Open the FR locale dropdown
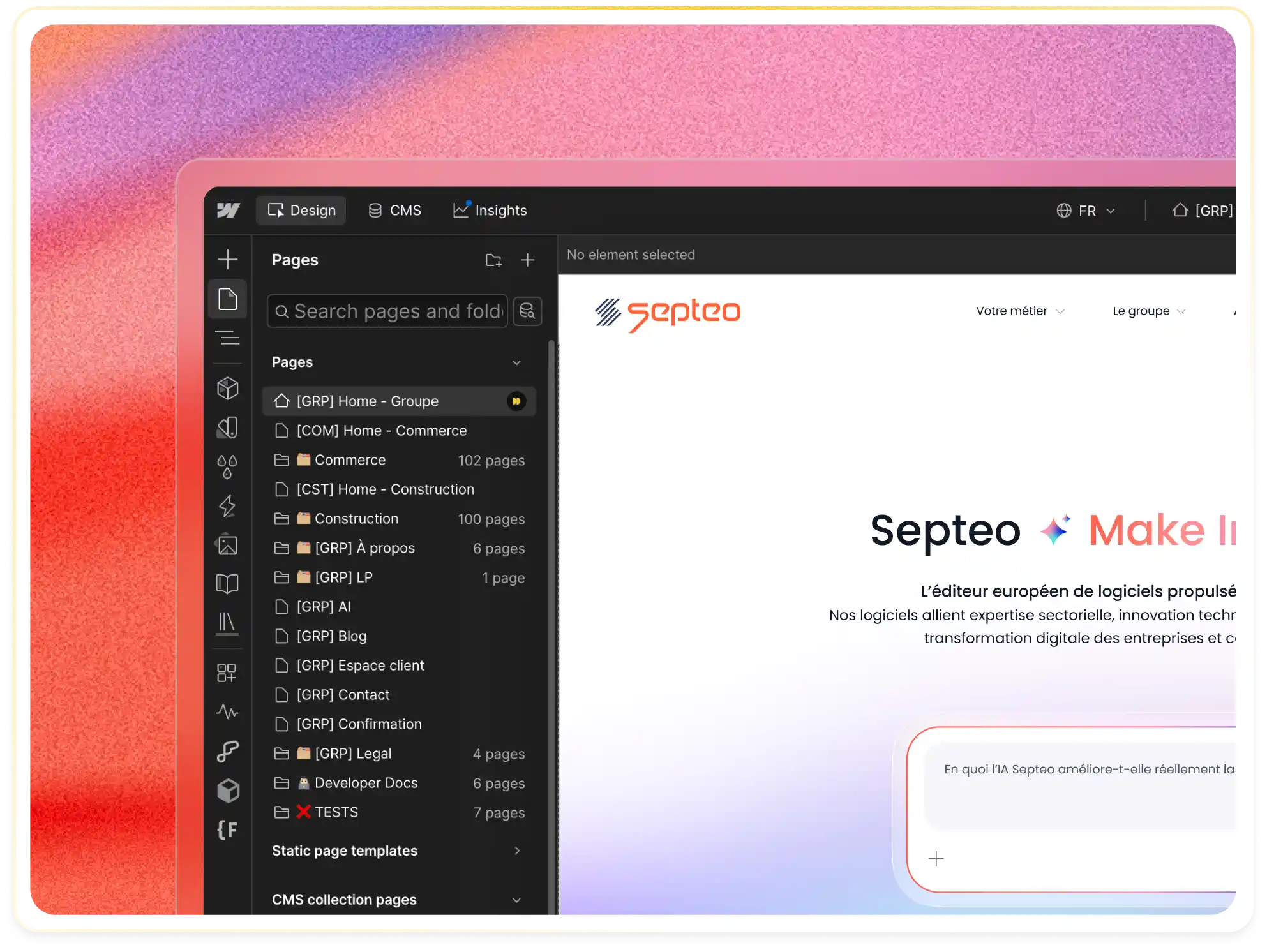Screen dimensions: 1267x952 (1086, 211)
